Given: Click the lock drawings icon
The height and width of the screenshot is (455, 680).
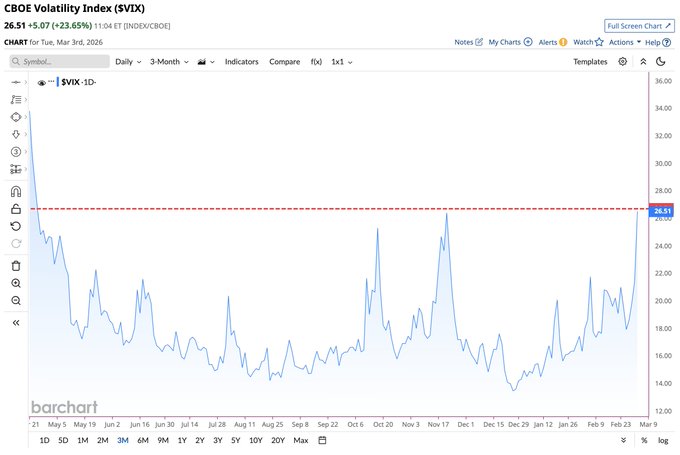Looking at the screenshot, I should (15, 209).
